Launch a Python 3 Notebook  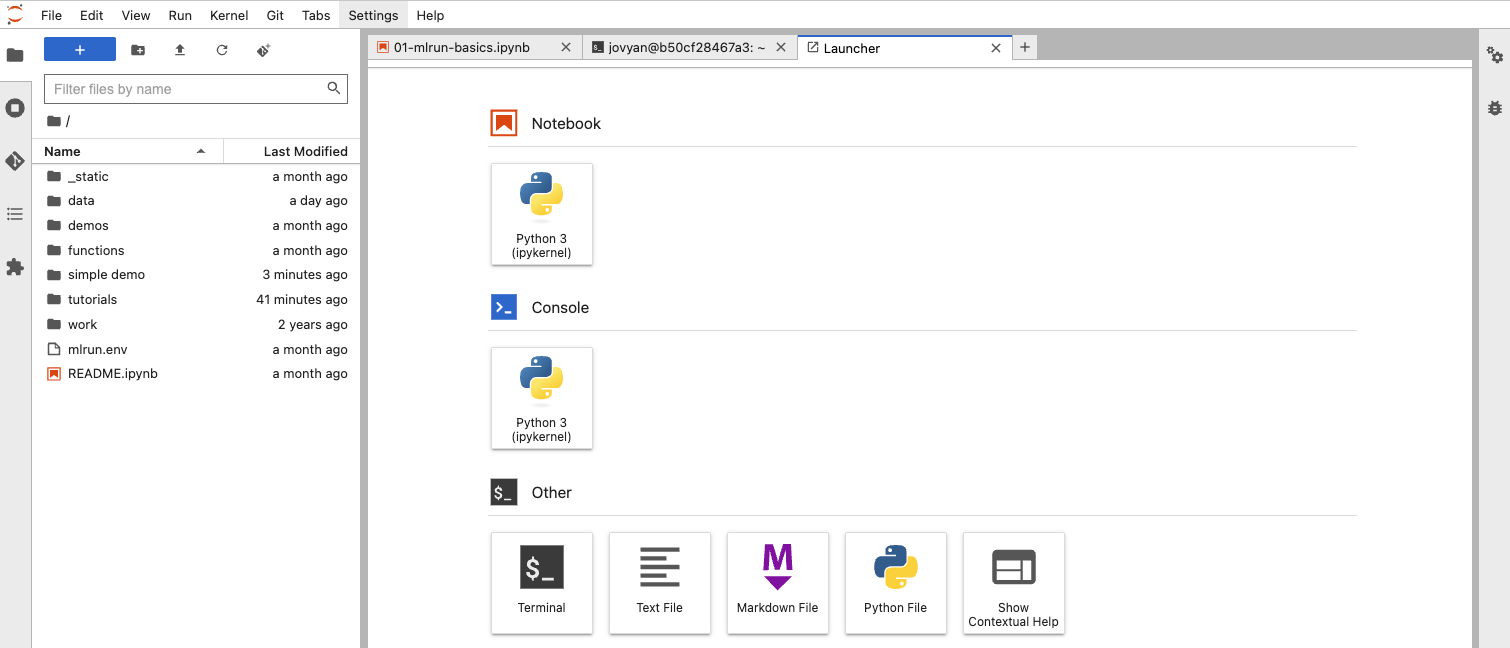click(x=542, y=214)
